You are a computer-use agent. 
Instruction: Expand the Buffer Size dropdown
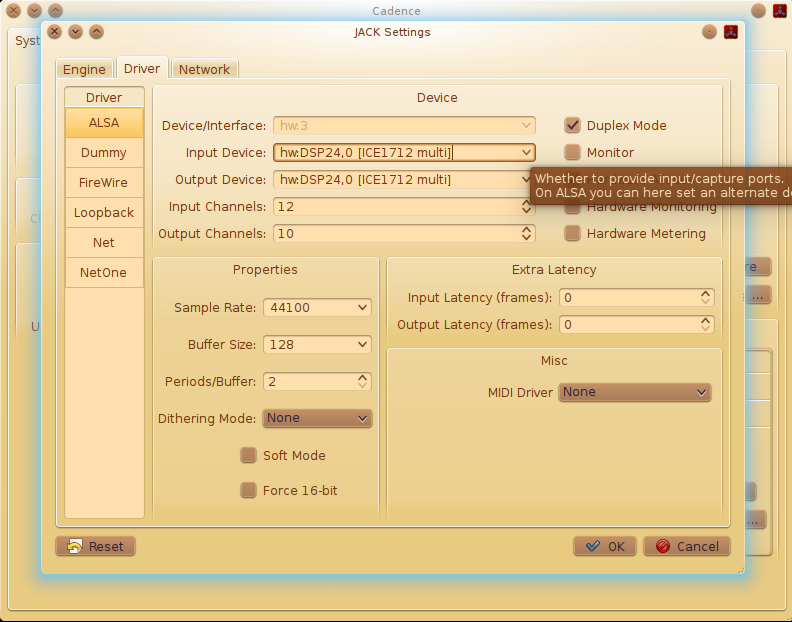click(x=317, y=345)
